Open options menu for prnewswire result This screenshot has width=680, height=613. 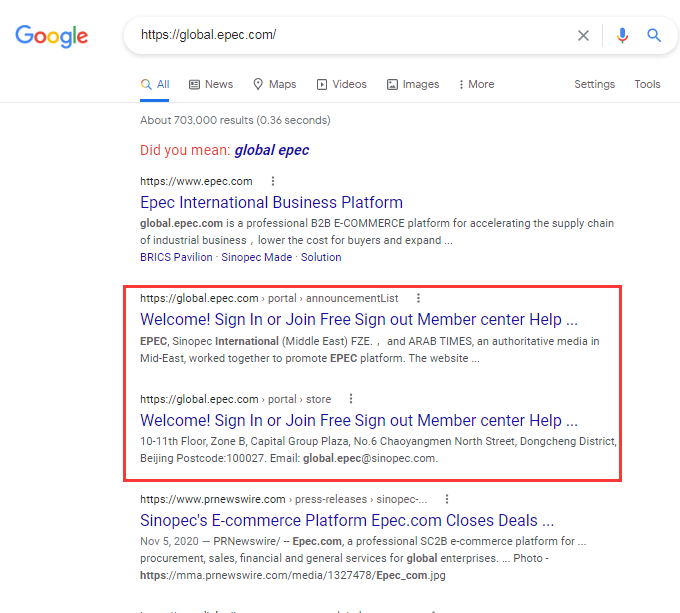447,499
